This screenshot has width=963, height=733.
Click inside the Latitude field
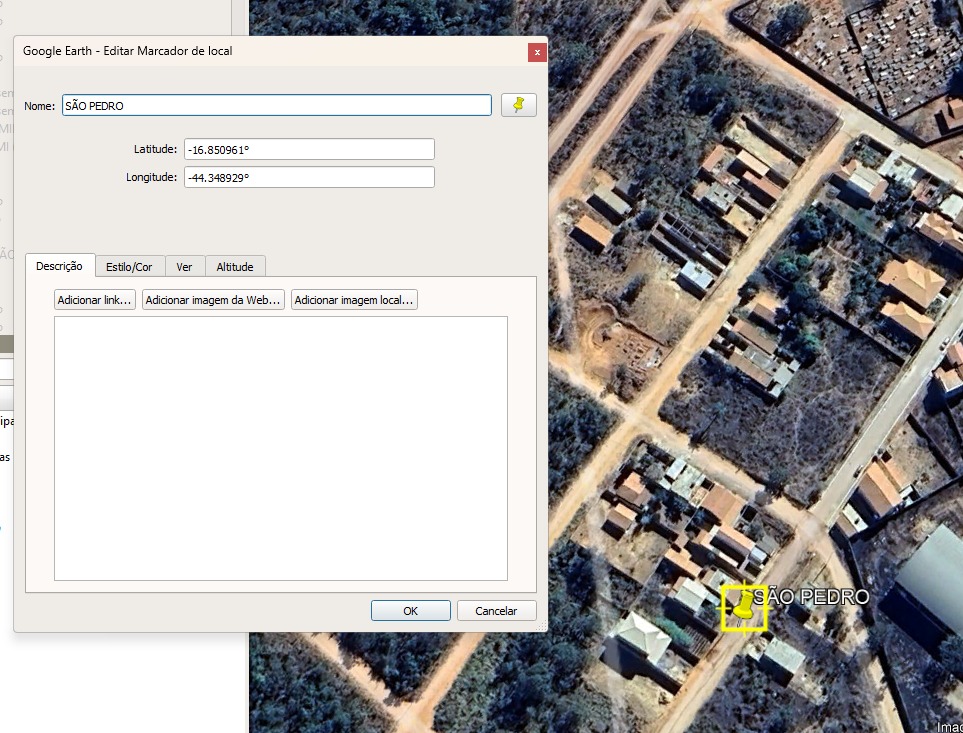click(x=309, y=149)
